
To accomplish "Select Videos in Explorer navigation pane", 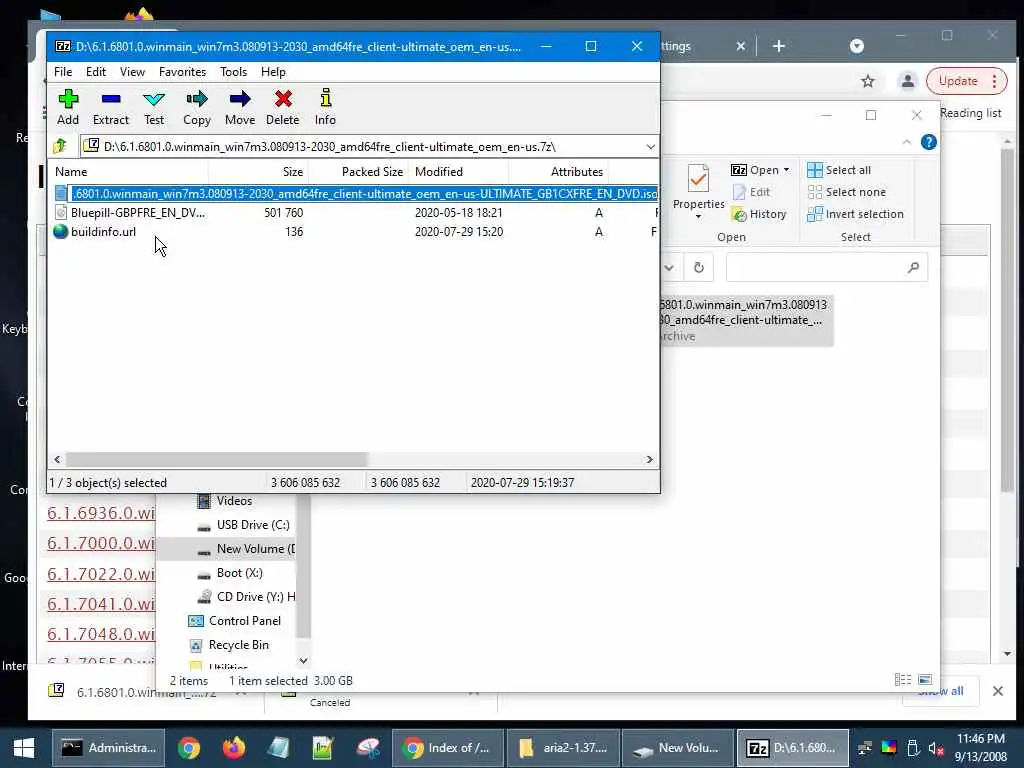I will (x=225, y=501).
